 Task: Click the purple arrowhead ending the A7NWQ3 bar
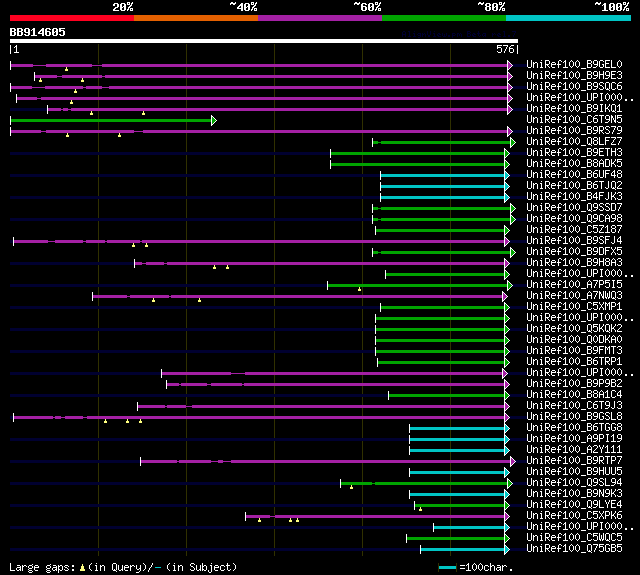click(x=505, y=296)
